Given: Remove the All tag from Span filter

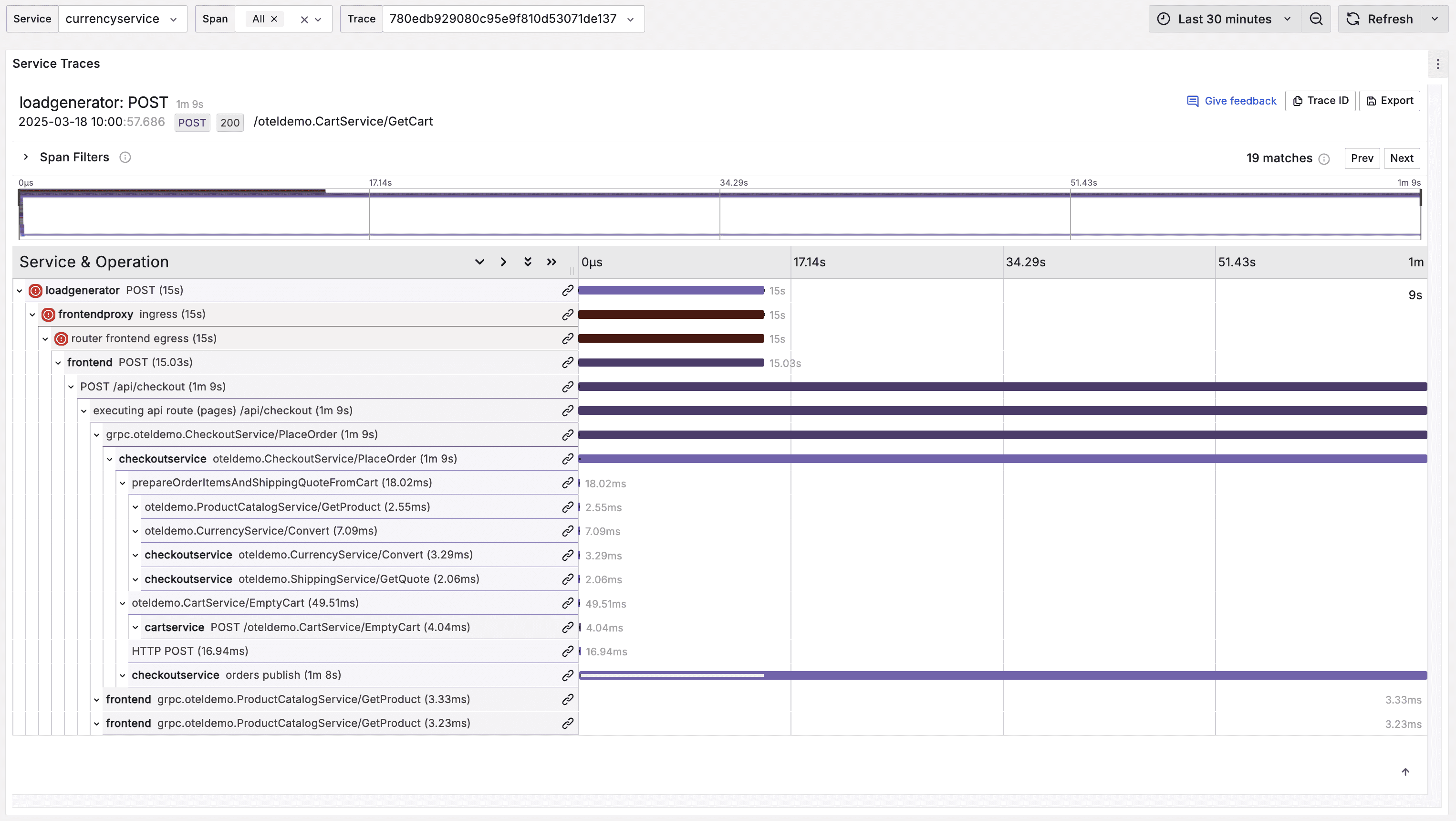Looking at the screenshot, I should click(274, 19).
